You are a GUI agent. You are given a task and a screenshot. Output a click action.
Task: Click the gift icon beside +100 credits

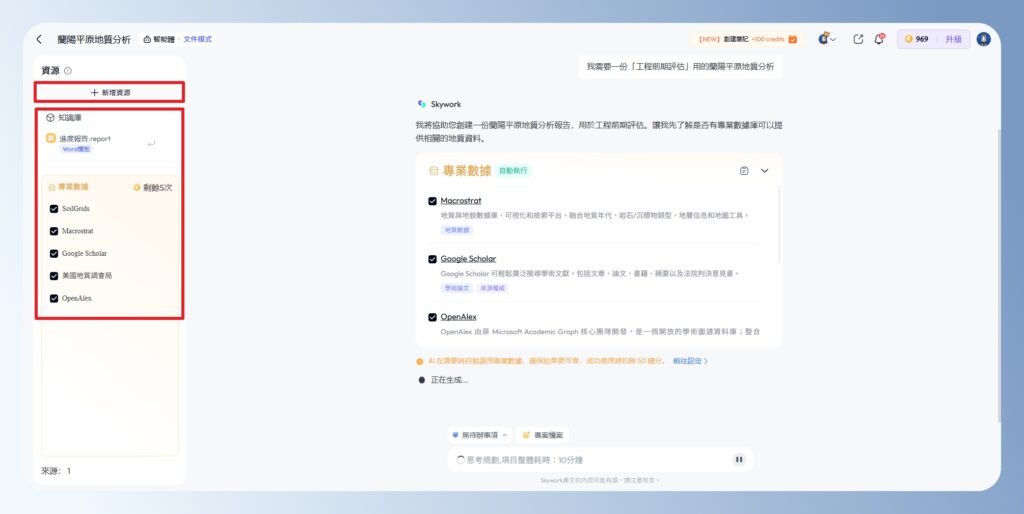pos(792,39)
